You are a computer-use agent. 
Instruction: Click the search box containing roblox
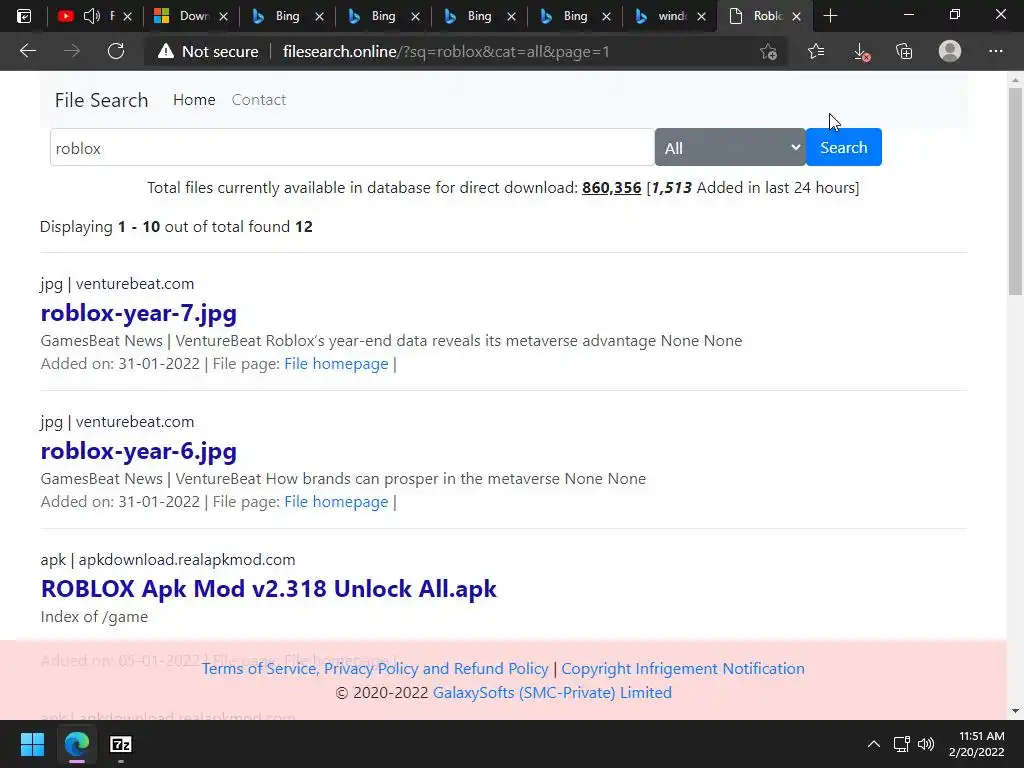pos(352,148)
